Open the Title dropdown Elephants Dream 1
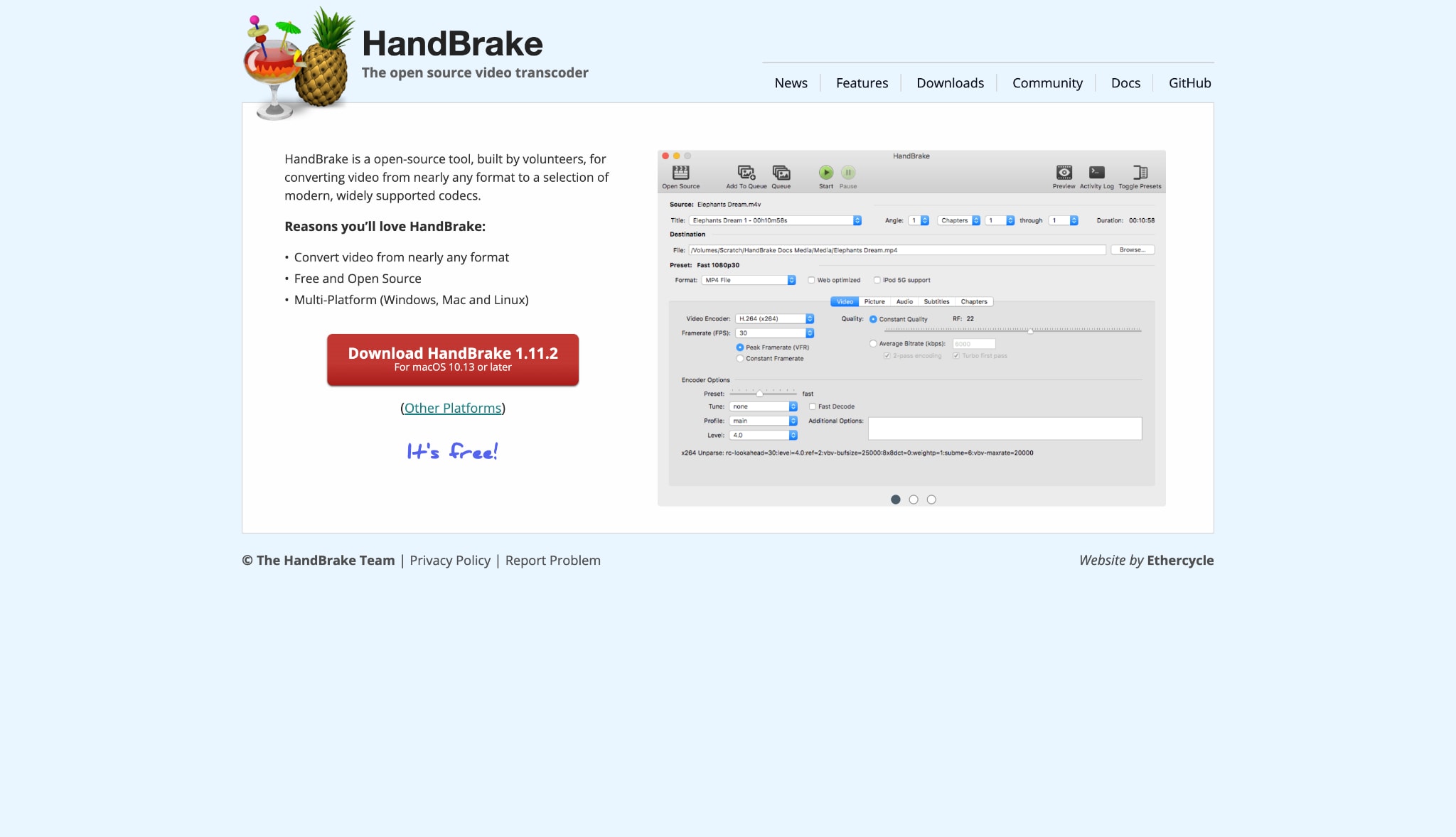The height and width of the screenshot is (837, 1456). point(775,220)
